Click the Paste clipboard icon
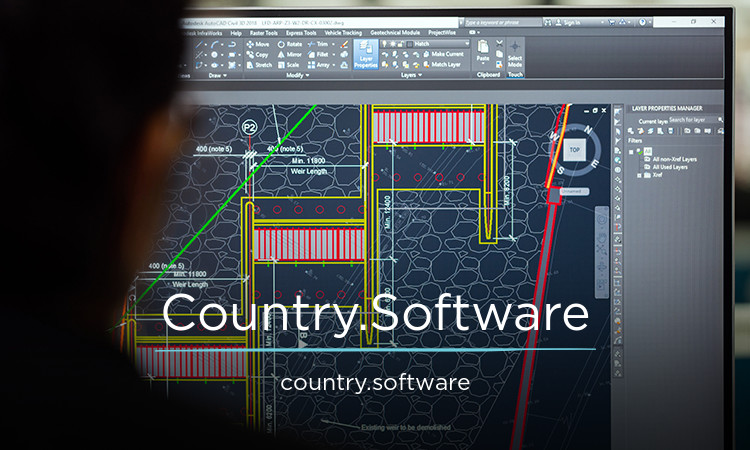Screen dimensions: 750x450 483,51
